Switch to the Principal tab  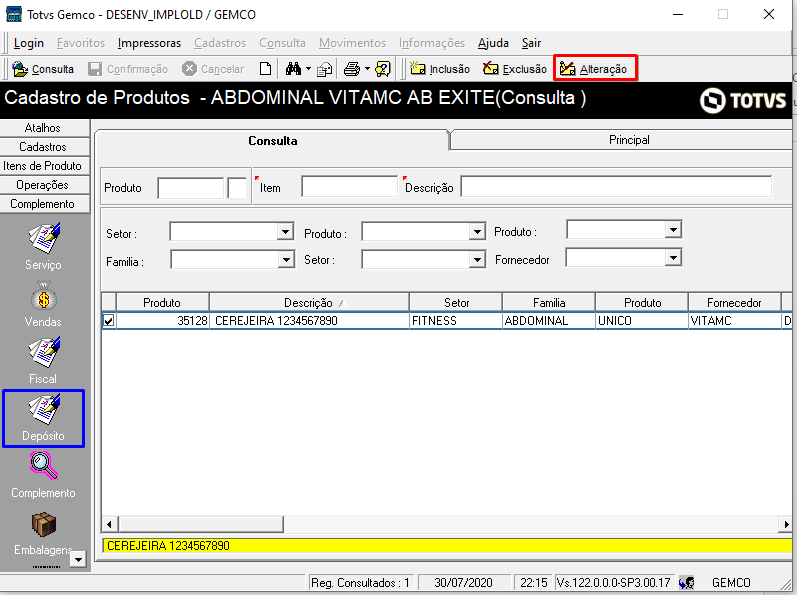click(x=621, y=140)
